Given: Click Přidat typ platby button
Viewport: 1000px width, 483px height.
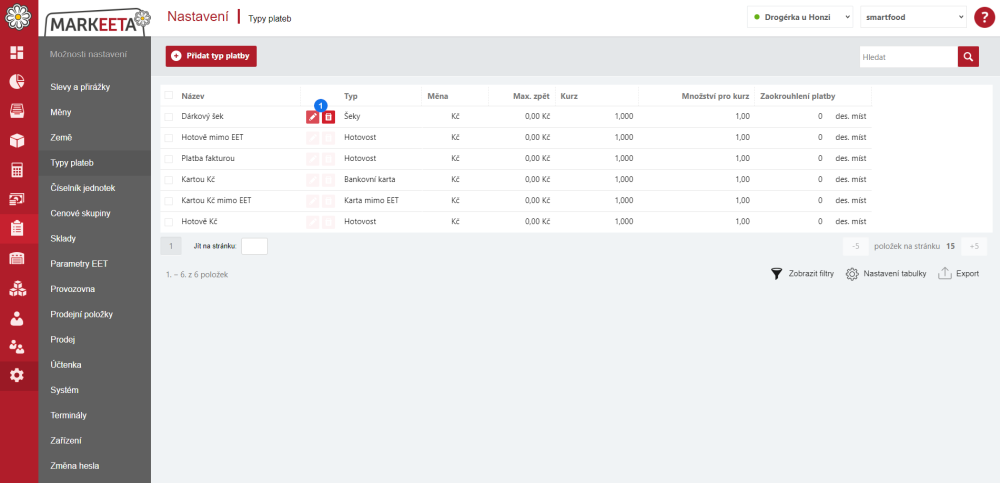Looking at the screenshot, I should (x=211, y=56).
